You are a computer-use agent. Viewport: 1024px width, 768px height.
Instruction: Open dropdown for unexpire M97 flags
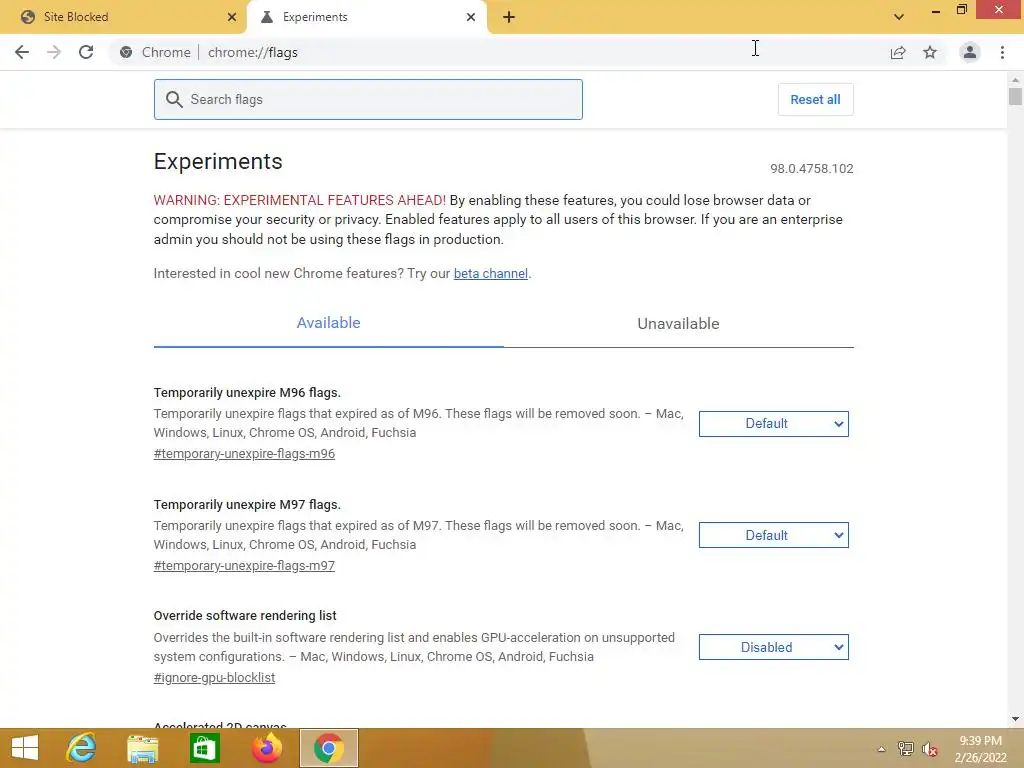[773, 535]
